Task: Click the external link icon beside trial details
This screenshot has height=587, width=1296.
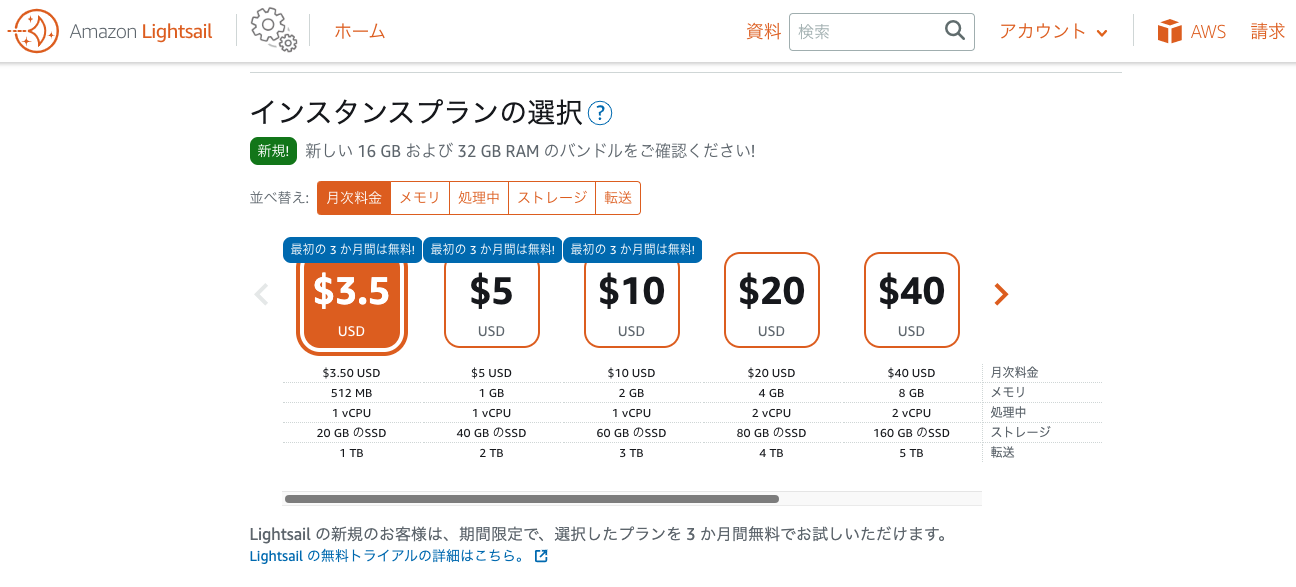Action: 541,556
